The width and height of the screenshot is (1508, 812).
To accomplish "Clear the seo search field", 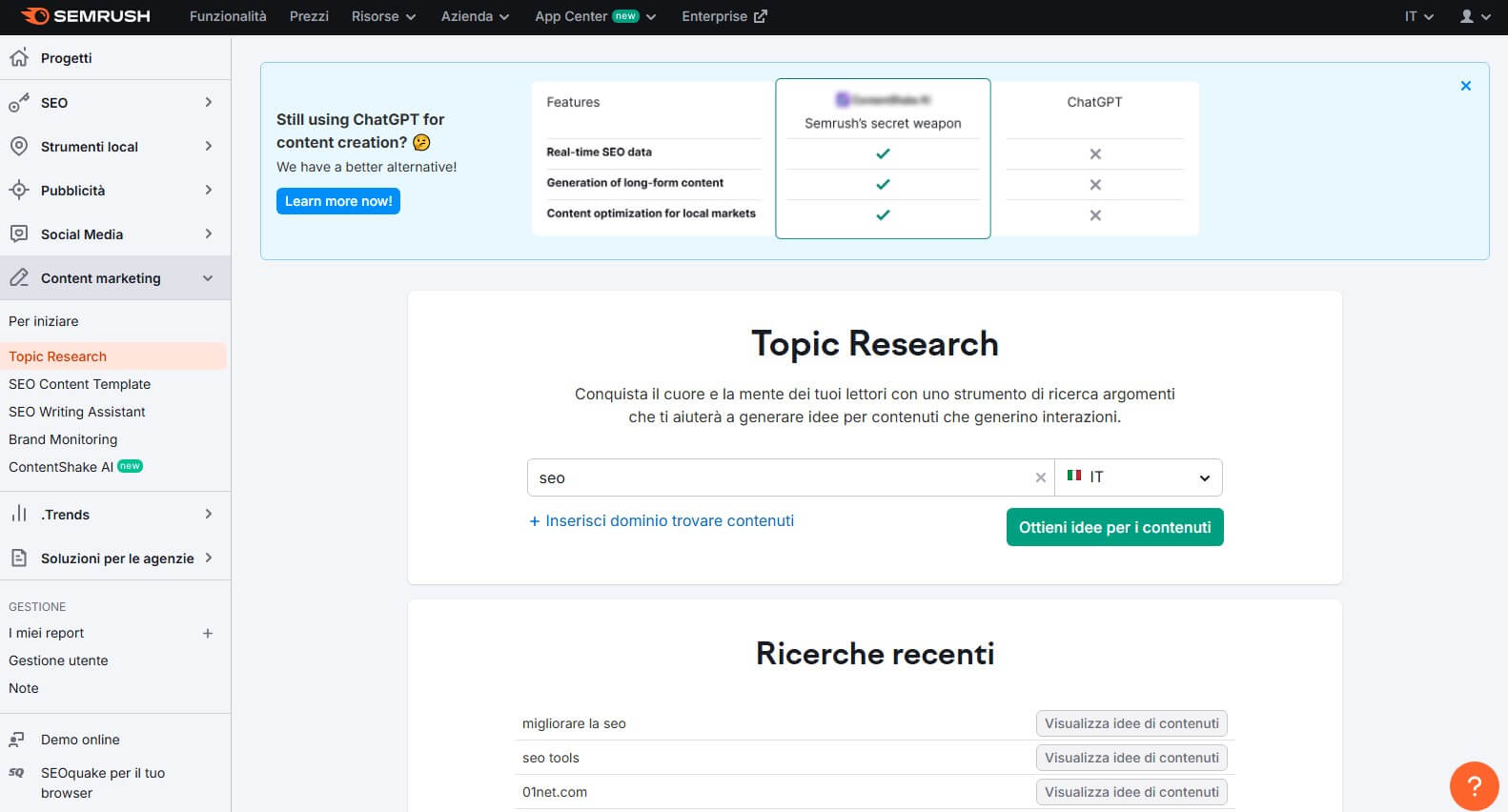I will pyautogui.click(x=1041, y=477).
